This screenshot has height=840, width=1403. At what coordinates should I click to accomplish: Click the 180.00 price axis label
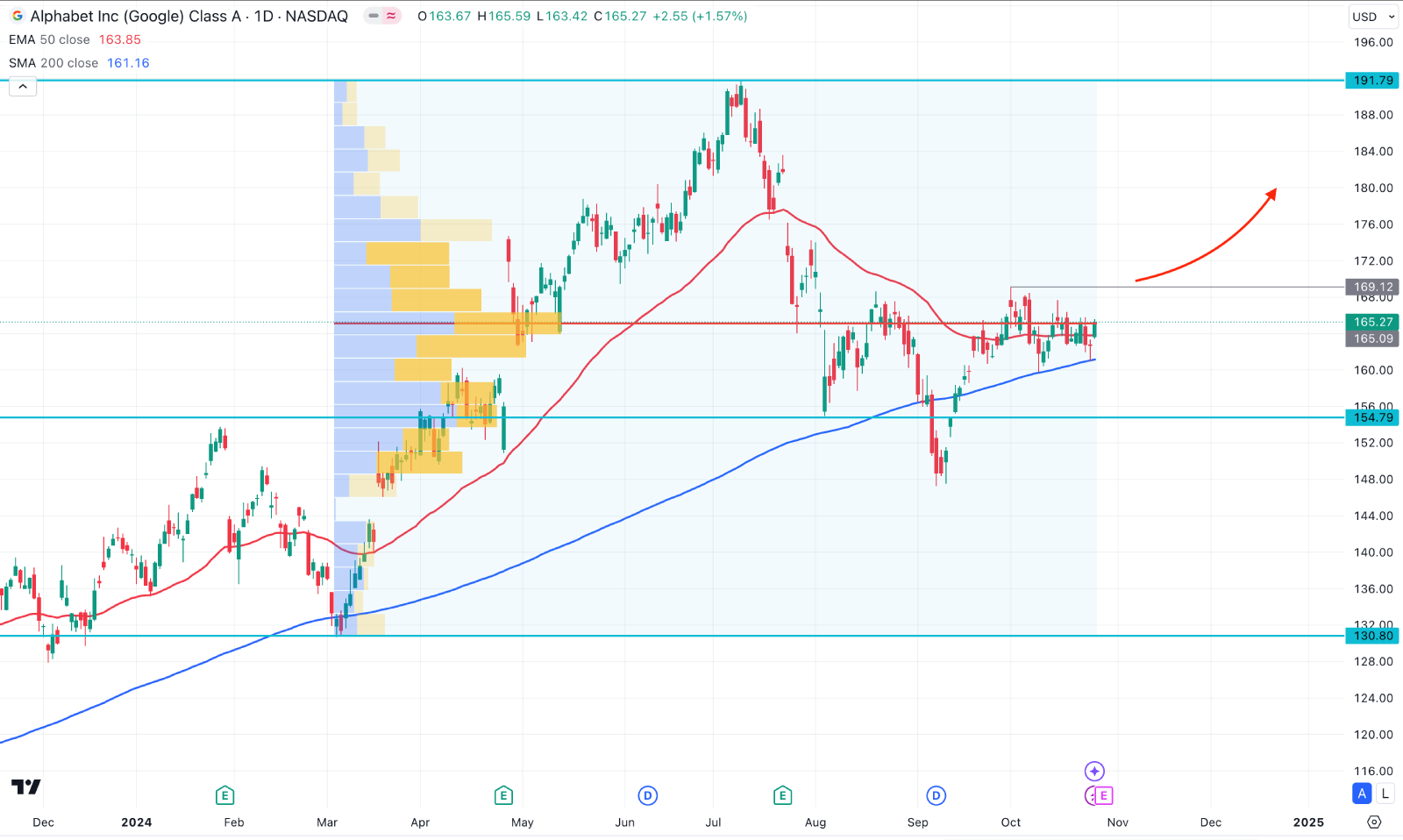coord(1373,188)
